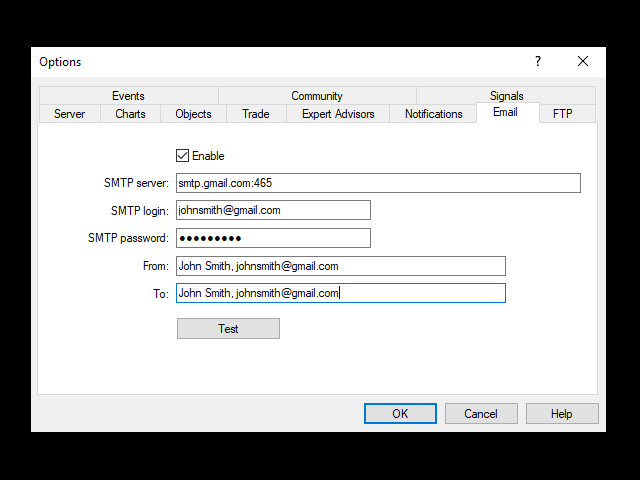Switch to the Server tab

[69, 114]
